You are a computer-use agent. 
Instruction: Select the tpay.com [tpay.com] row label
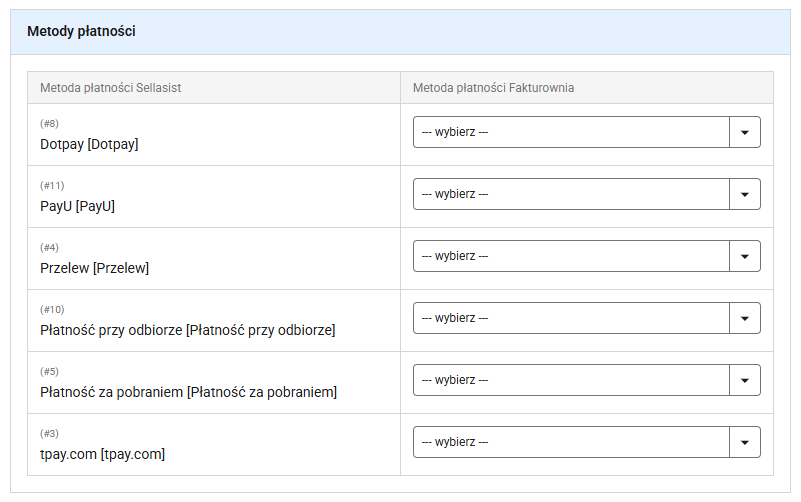coord(103,454)
